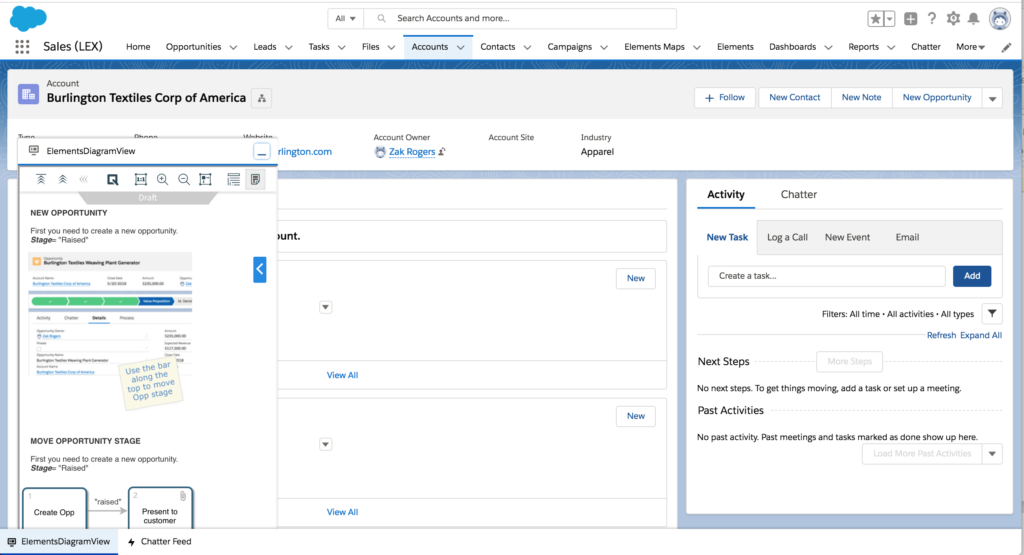Open the activity filter dropdown

coord(991,313)
